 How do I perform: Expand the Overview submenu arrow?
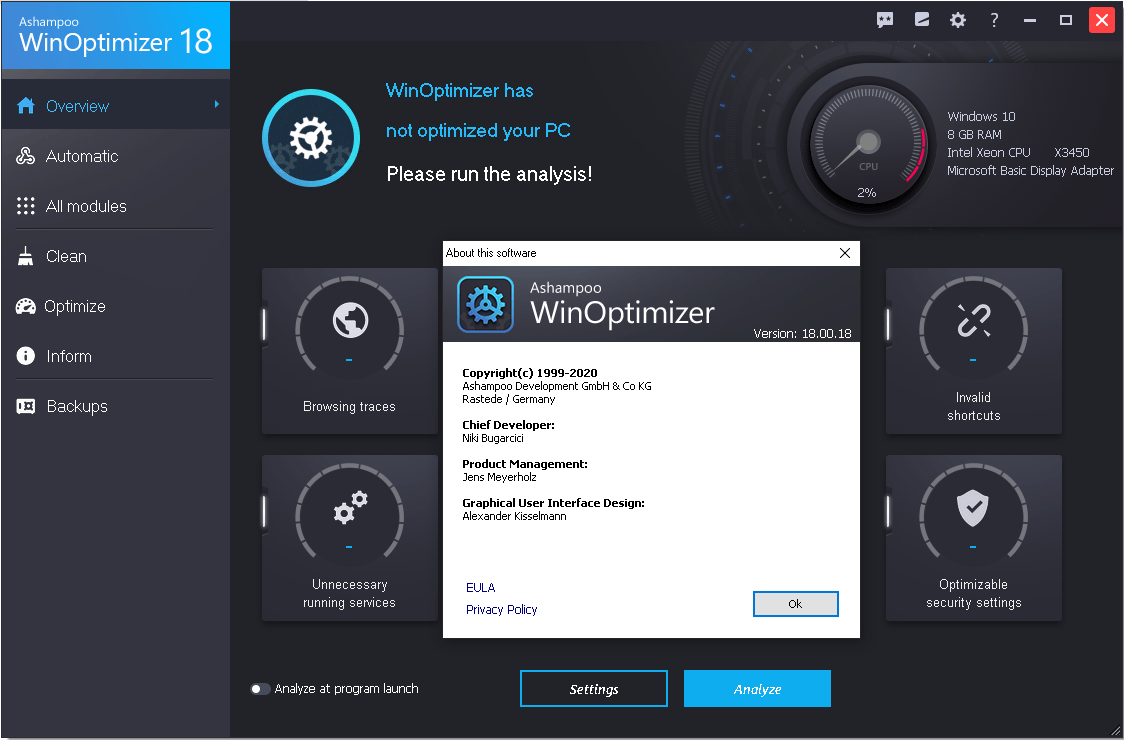pos(216,105)
